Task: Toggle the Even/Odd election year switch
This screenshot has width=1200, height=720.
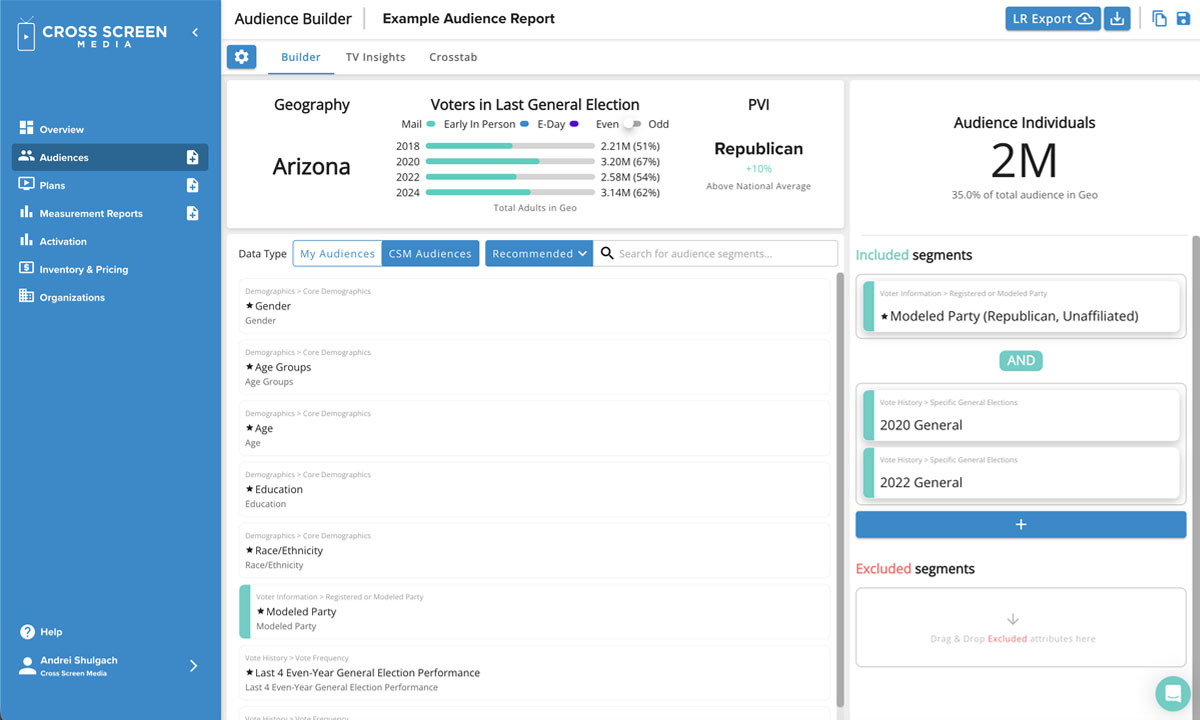Action: pos(632,124)
